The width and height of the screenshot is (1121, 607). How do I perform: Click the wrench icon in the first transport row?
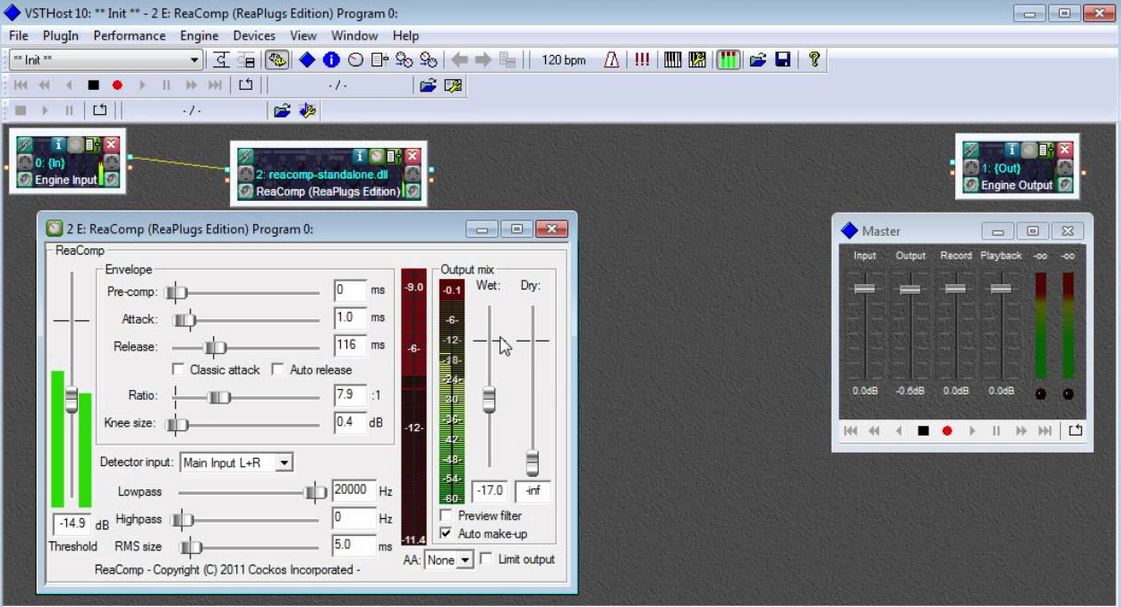coord(453,86)
